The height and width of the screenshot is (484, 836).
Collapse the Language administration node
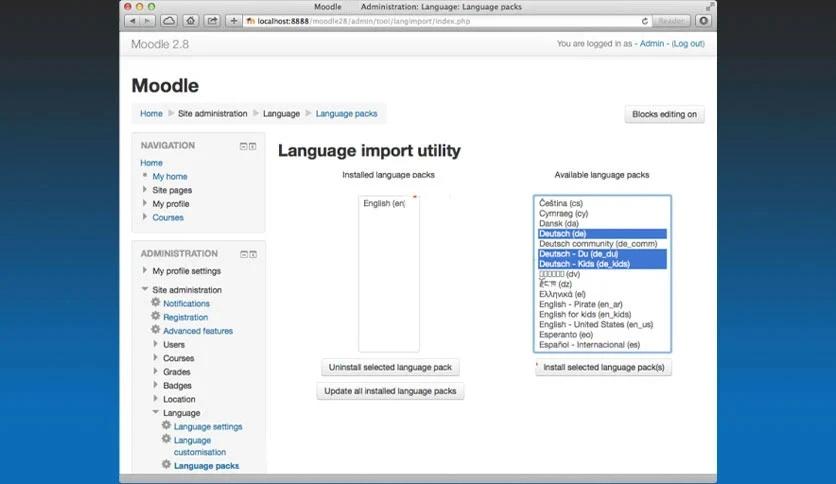click(x=155, y=412)
